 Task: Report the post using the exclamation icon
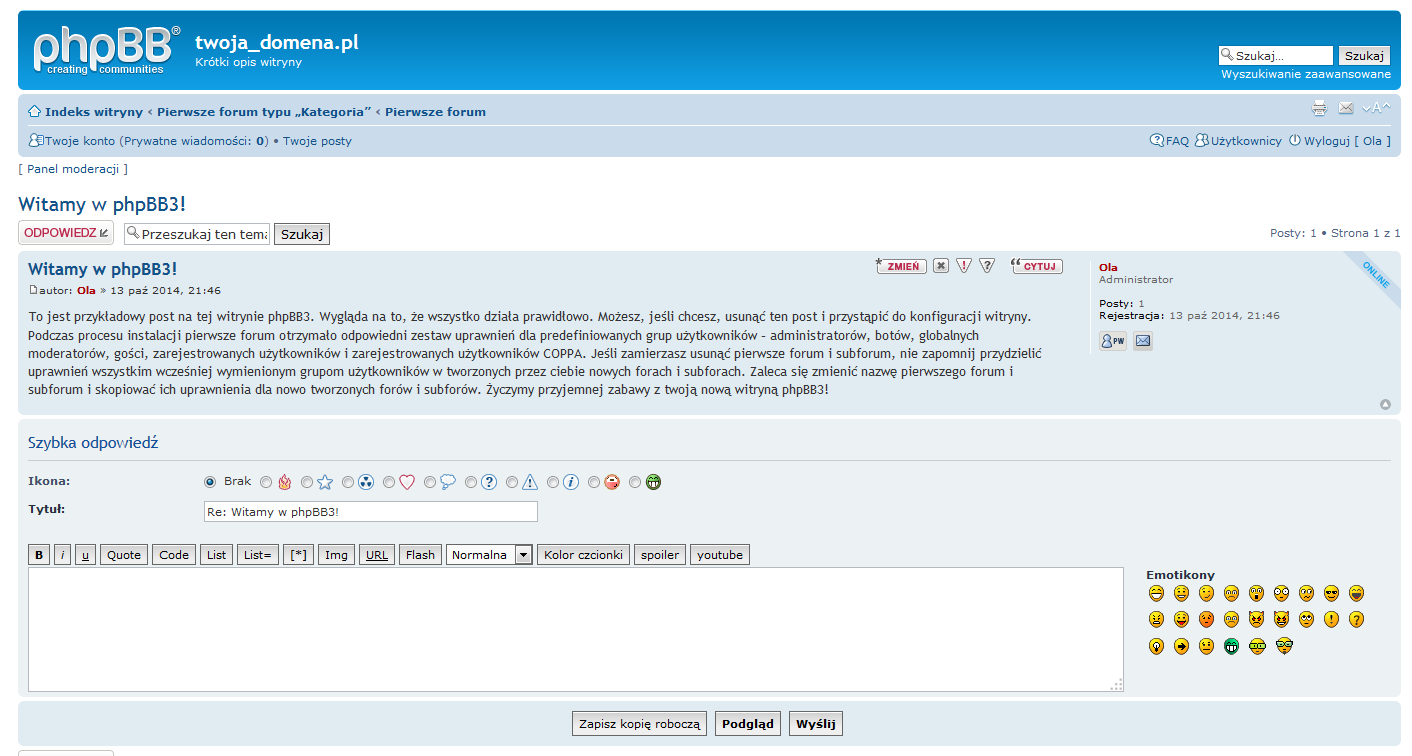[x=964, y=266]
